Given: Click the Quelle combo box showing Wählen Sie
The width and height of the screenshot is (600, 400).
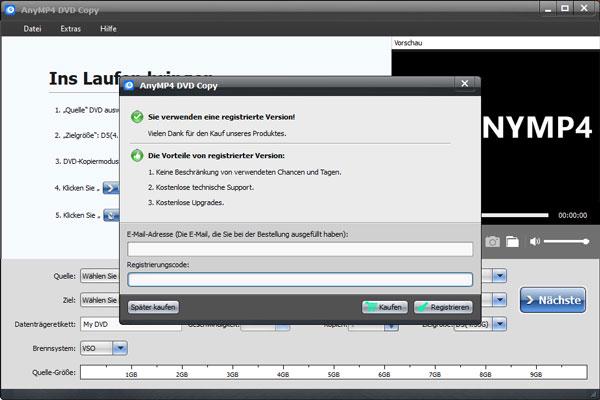Looking at the screenshot, I should click(x=100, y=276).
